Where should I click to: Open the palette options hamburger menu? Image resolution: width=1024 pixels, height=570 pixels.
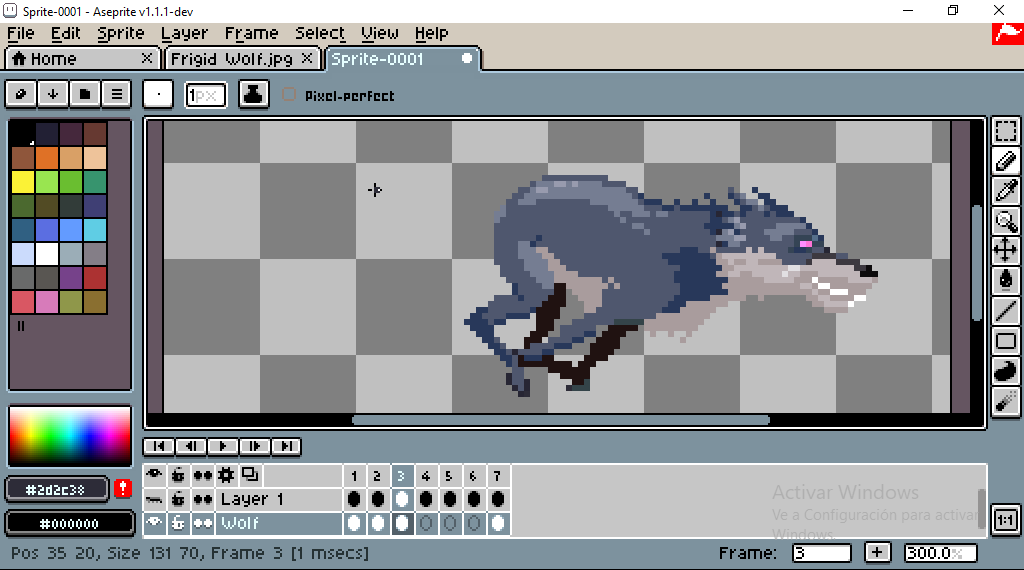click(x=116, y=95)
